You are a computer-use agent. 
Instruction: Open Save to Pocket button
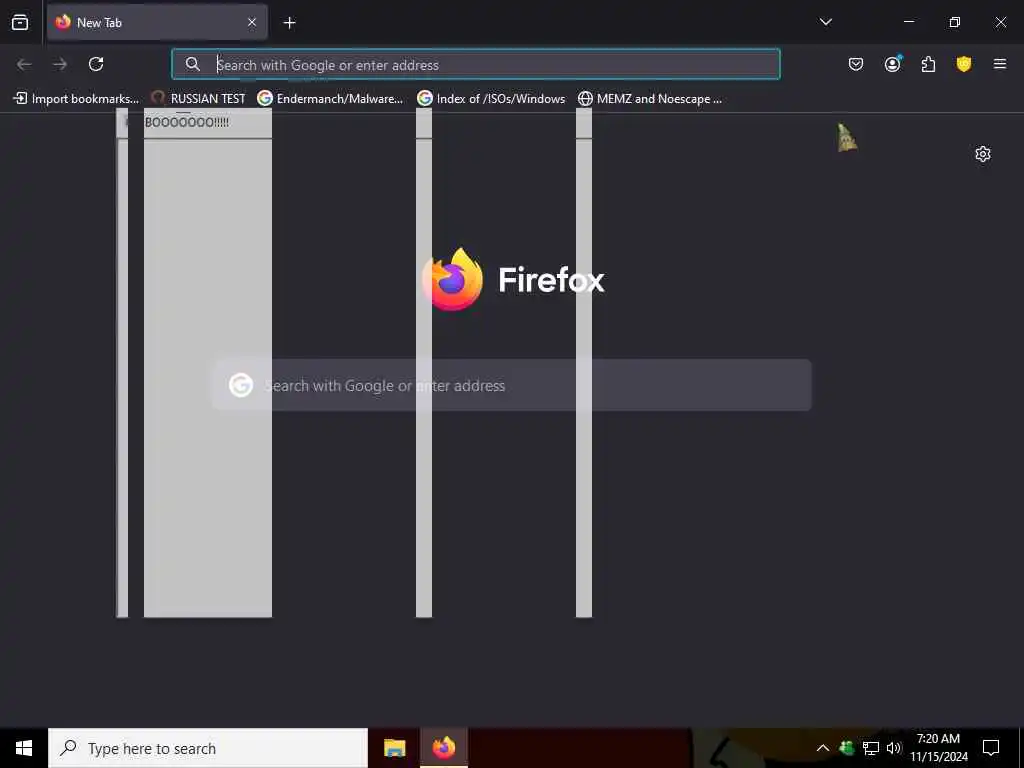tap(856, 64)
